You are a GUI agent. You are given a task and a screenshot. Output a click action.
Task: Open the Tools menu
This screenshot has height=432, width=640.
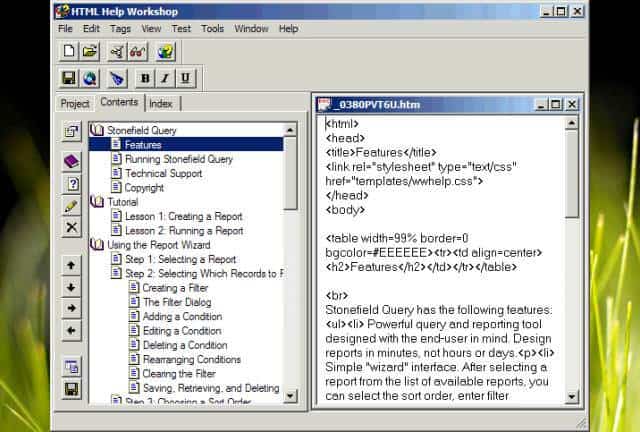(212, 29)
